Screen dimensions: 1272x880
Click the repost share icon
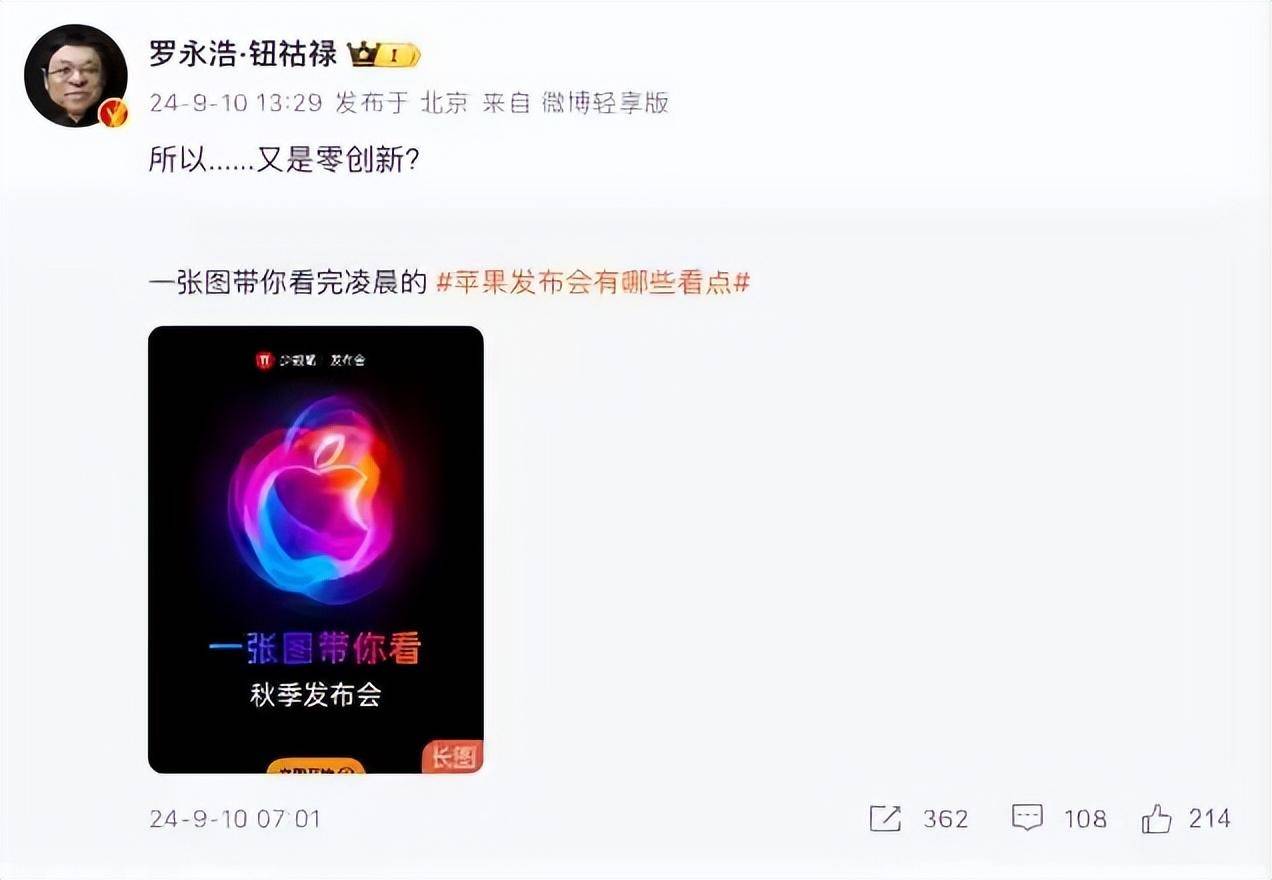(885, 819)
